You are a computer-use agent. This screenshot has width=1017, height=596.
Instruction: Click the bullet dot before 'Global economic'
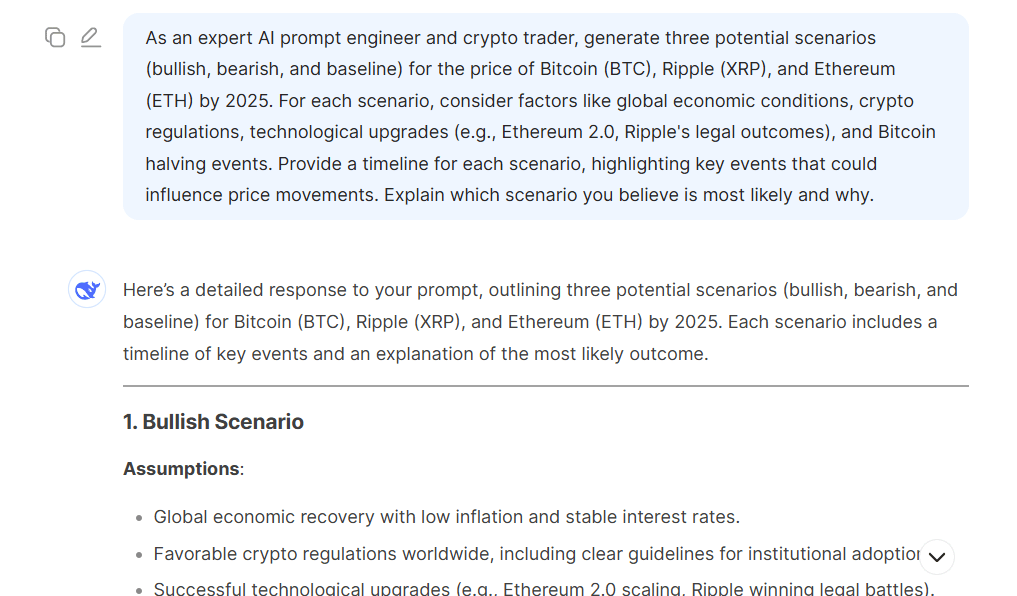click(138, 518)
